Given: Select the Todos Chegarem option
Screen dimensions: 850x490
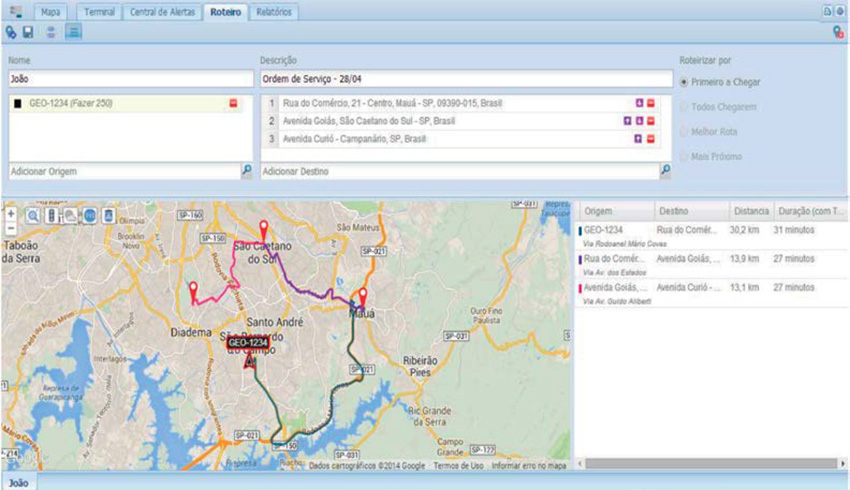Looking at the screenshot, I should tap(684, 107).
